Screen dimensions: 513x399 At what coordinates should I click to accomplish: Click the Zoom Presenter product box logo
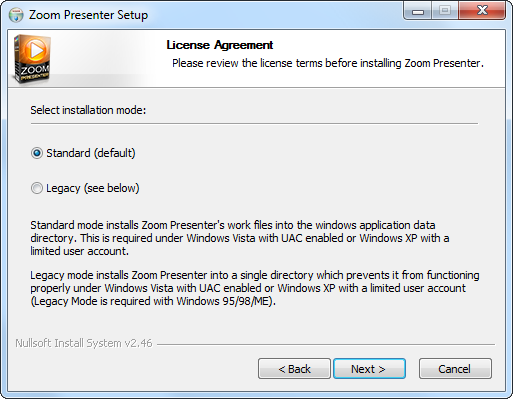click(x=32, y=59)
